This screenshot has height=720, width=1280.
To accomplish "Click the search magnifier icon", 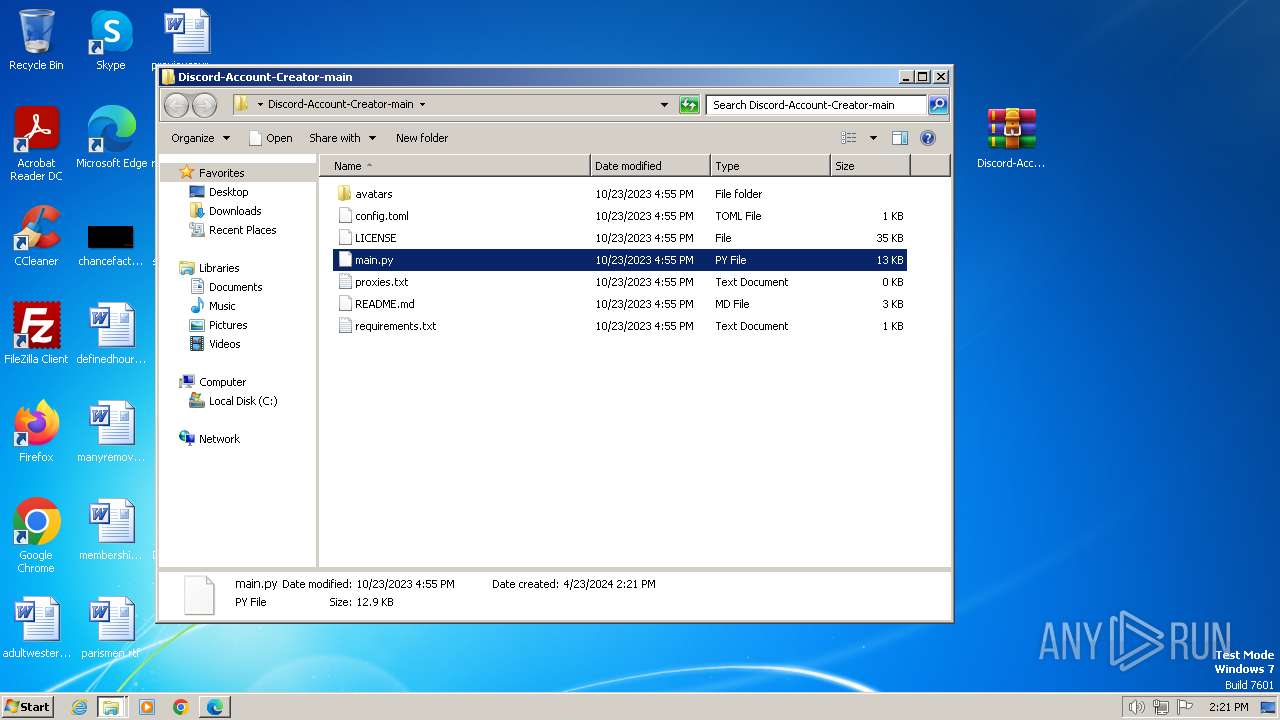I will 937,104.
